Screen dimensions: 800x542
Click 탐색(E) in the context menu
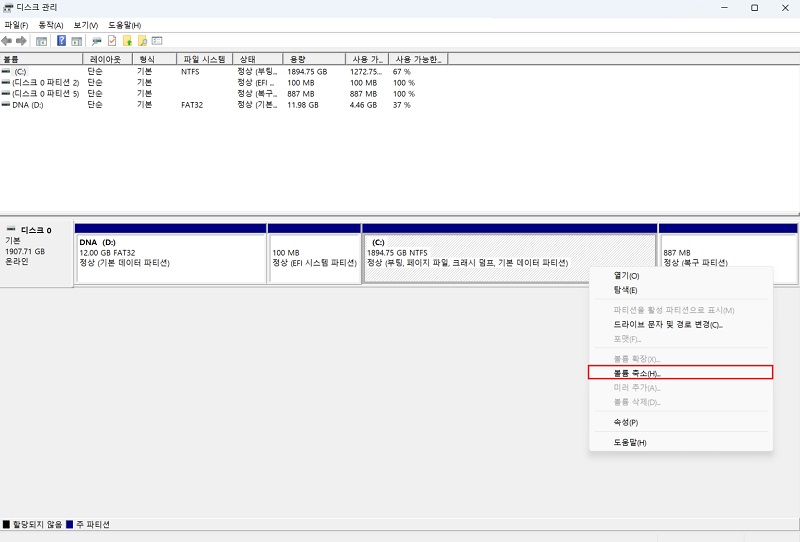pyautogui.click(x=625, y=290)
